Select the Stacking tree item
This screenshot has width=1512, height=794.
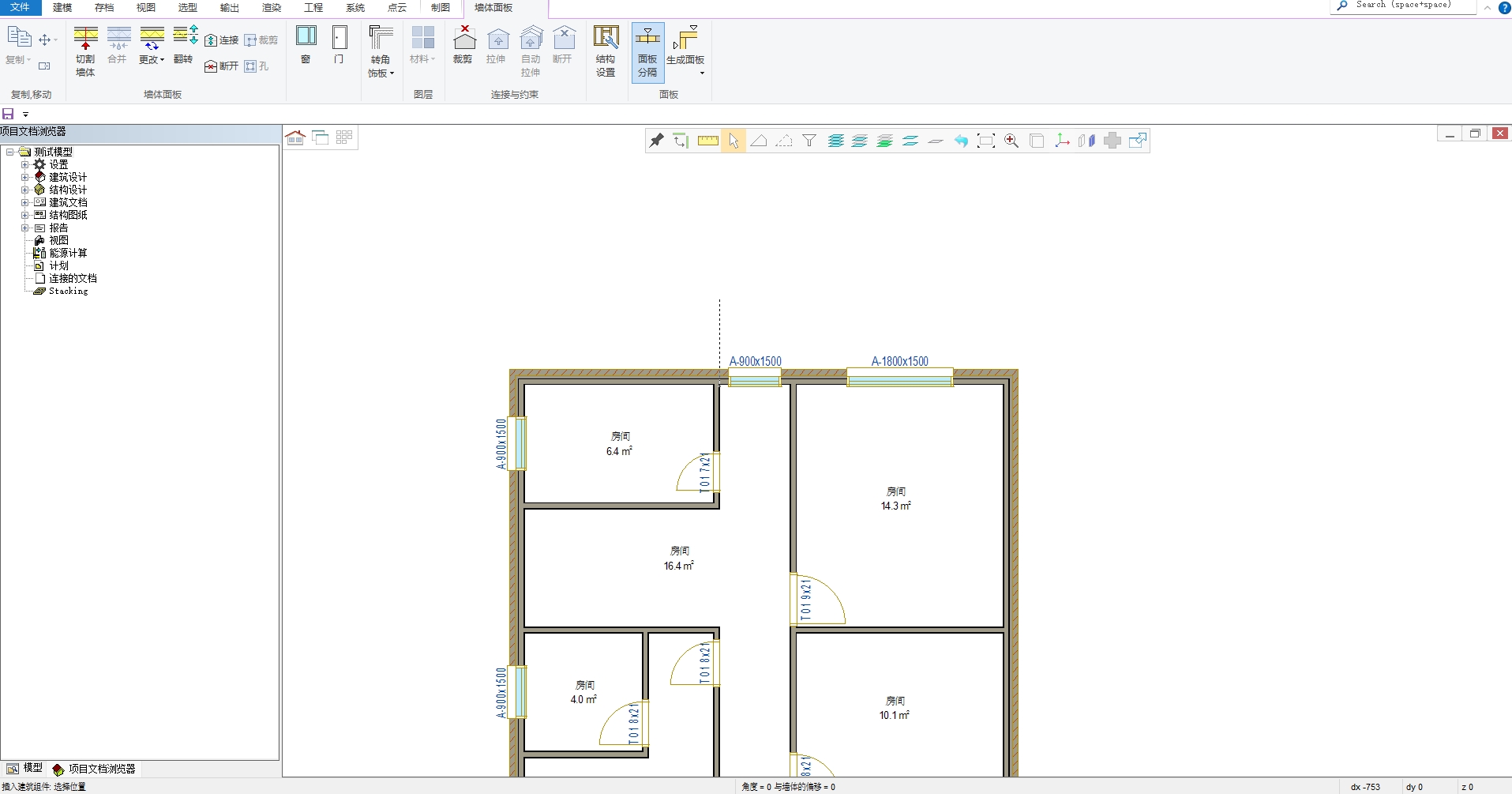[x=68, y=291]
